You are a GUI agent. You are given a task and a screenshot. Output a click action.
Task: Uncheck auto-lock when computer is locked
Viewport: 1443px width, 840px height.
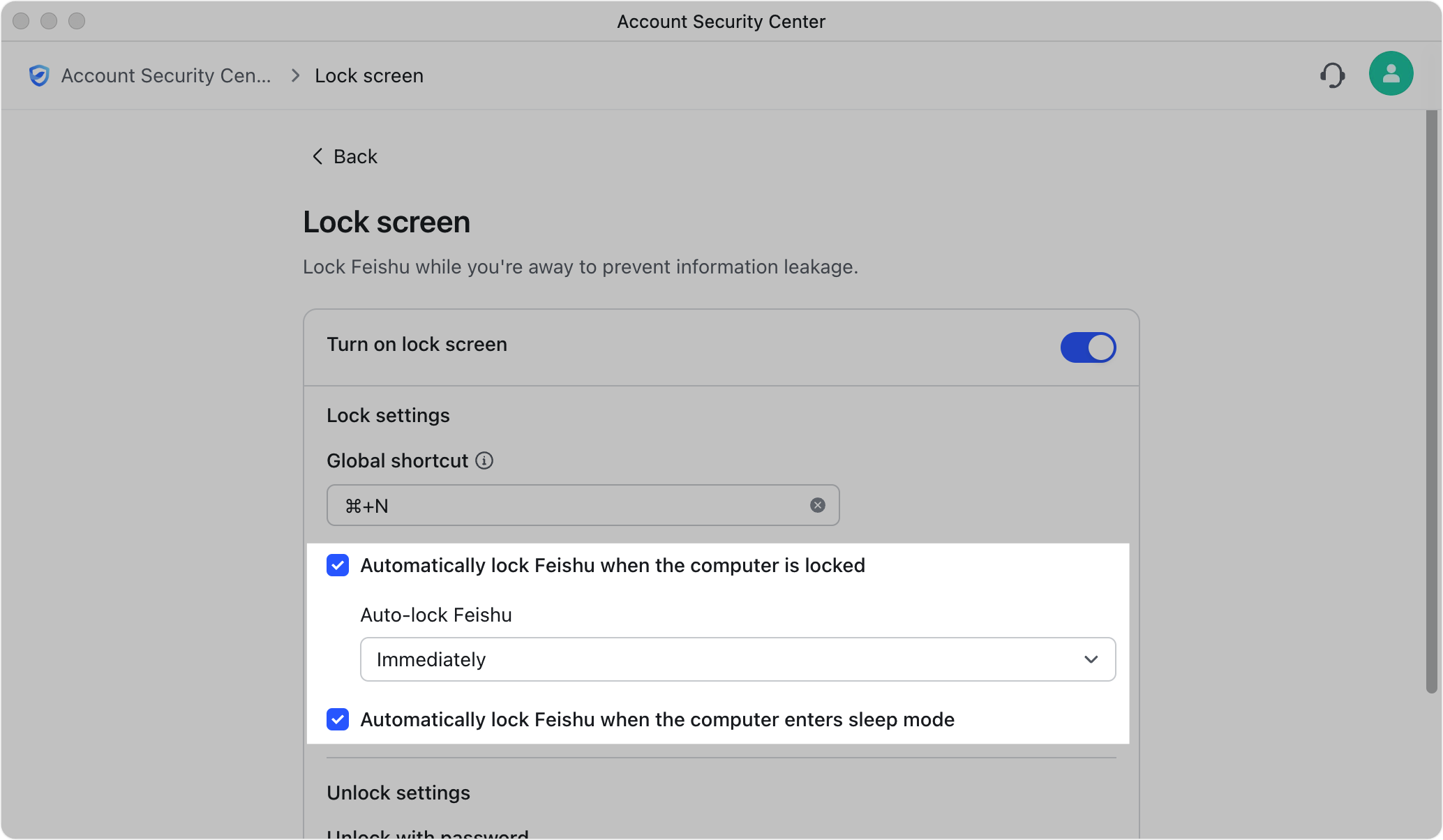coord(338,565)
